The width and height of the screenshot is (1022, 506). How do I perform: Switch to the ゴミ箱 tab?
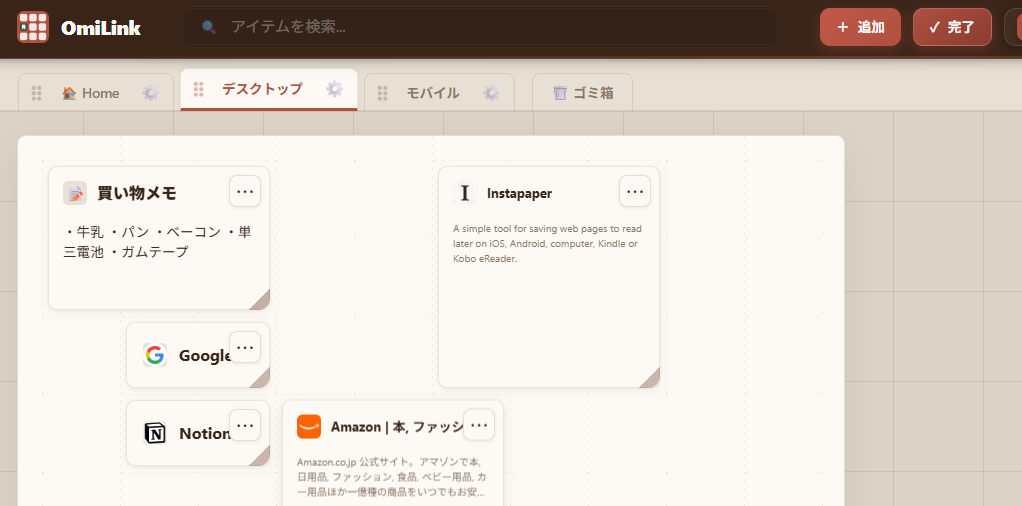[x=583, y=93]
